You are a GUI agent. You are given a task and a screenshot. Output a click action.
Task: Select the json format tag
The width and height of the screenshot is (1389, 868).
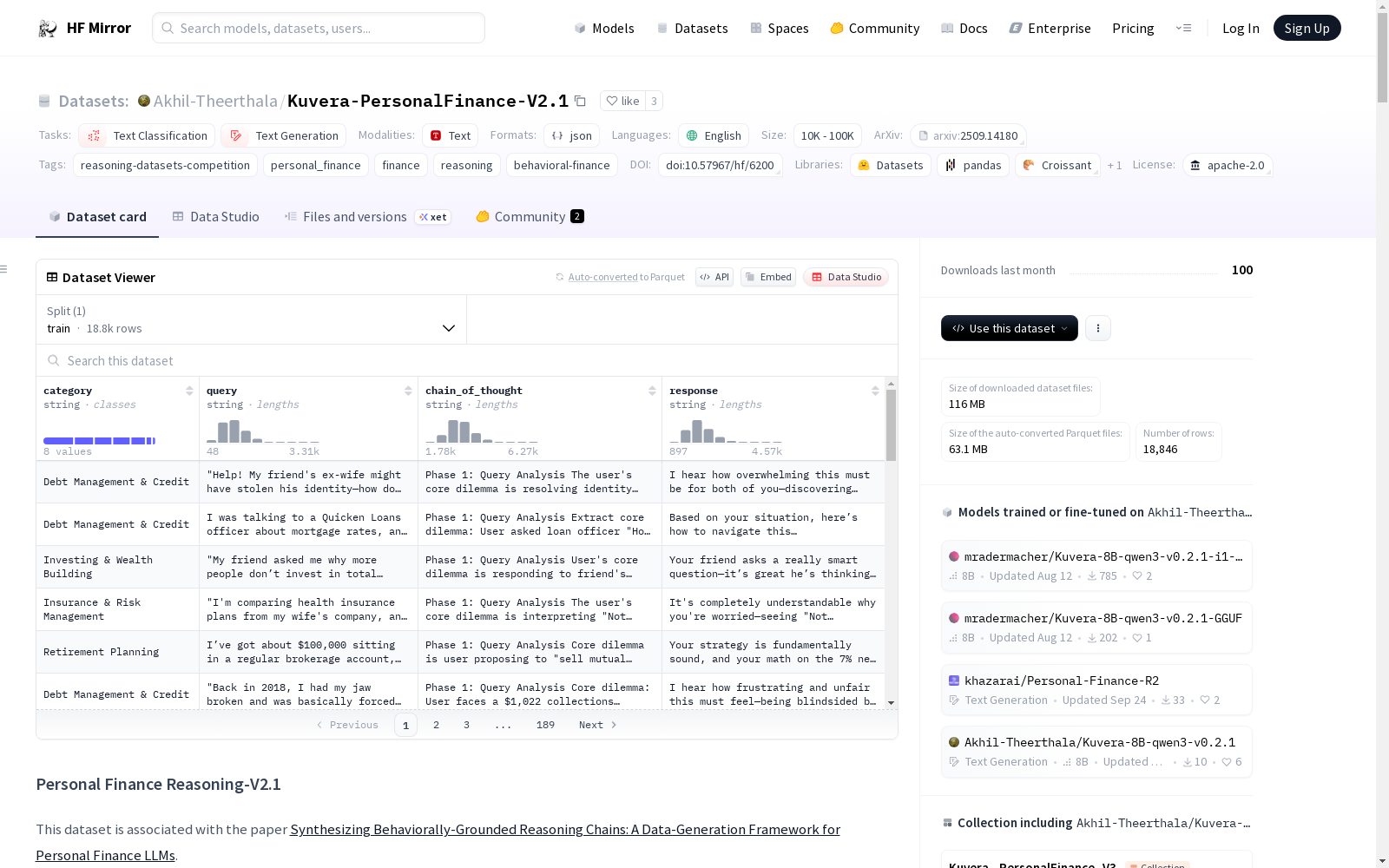(x=571, y=135)
